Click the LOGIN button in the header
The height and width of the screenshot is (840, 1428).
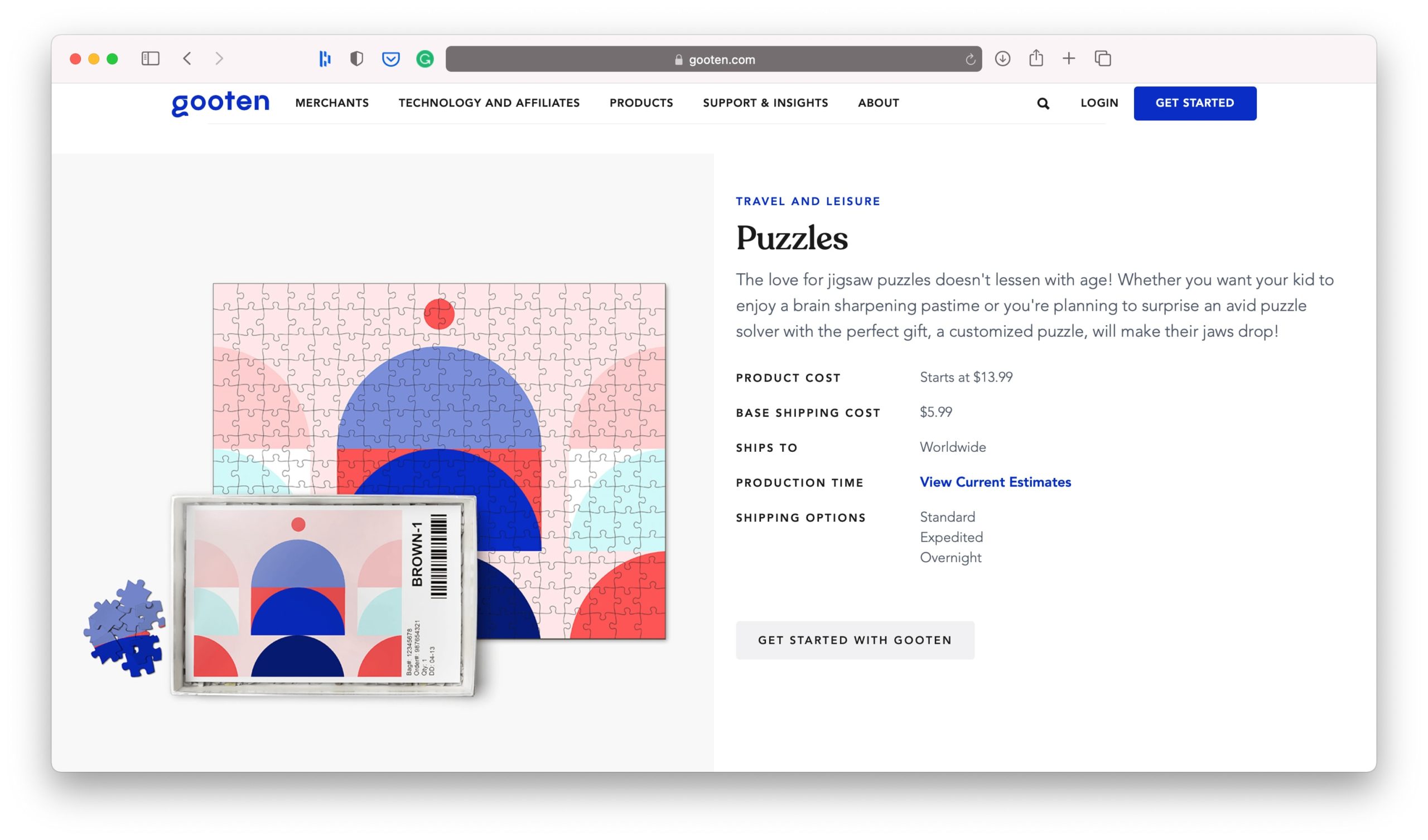1098,102
